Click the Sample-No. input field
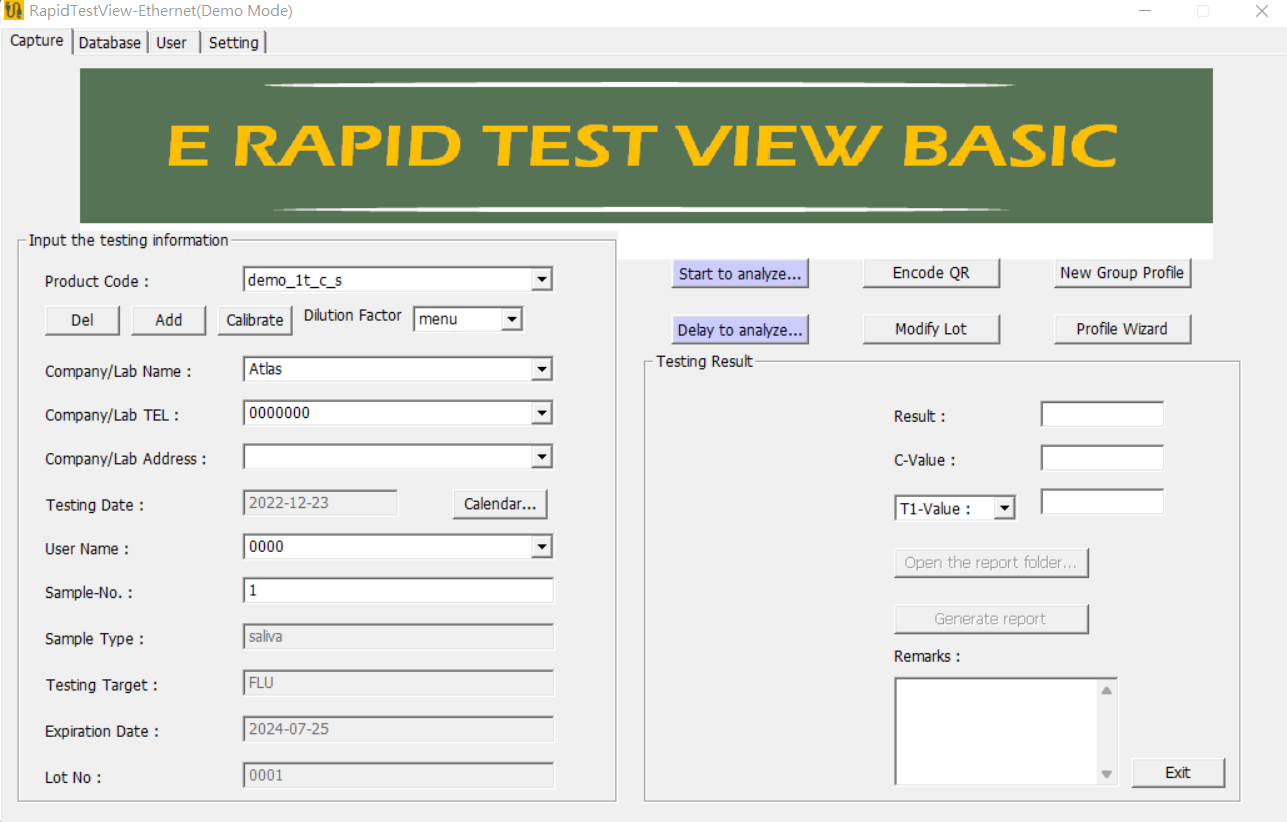The image size is (1287, 822). pos(398,591)
